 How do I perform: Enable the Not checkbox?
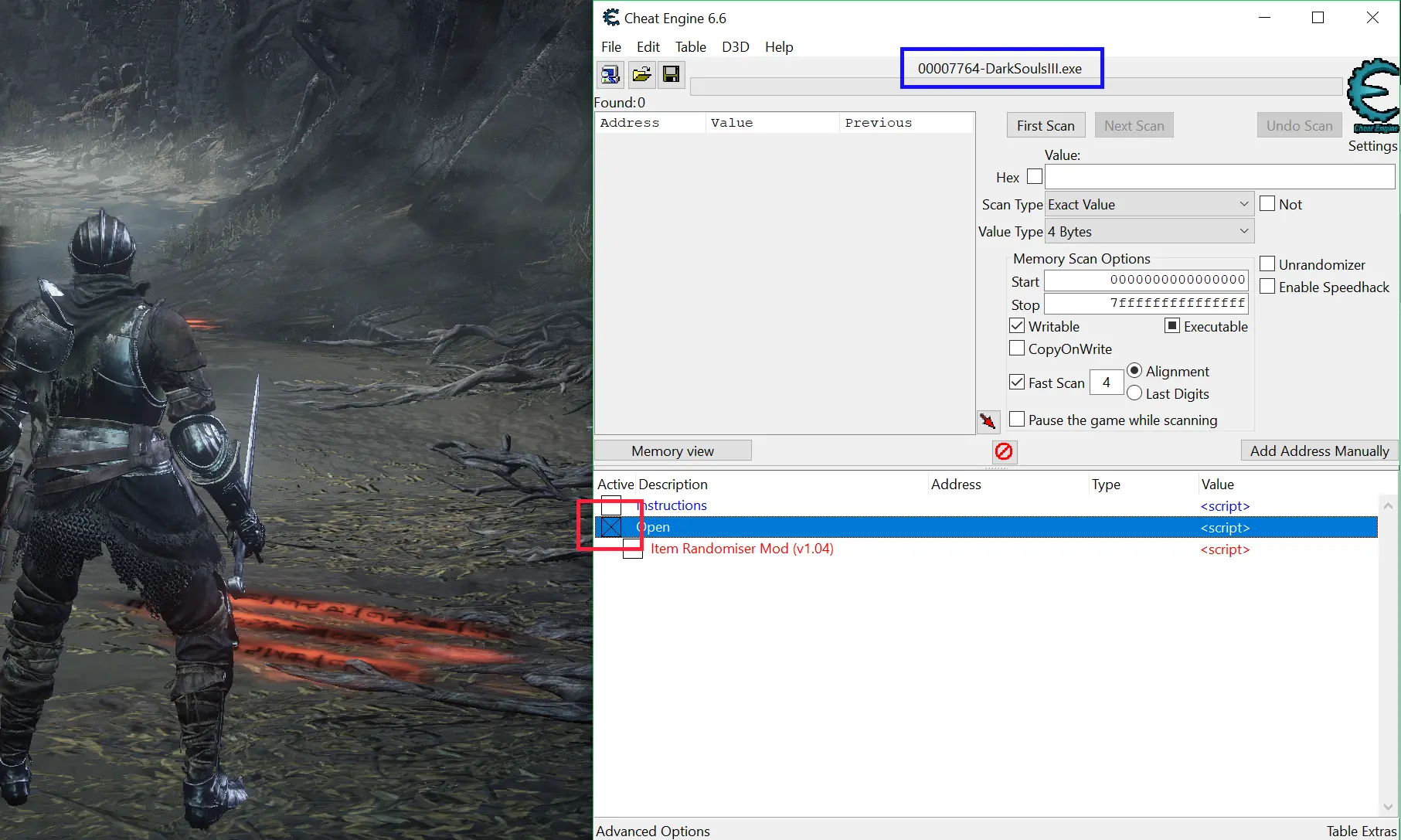click(x=1267, y=204)
